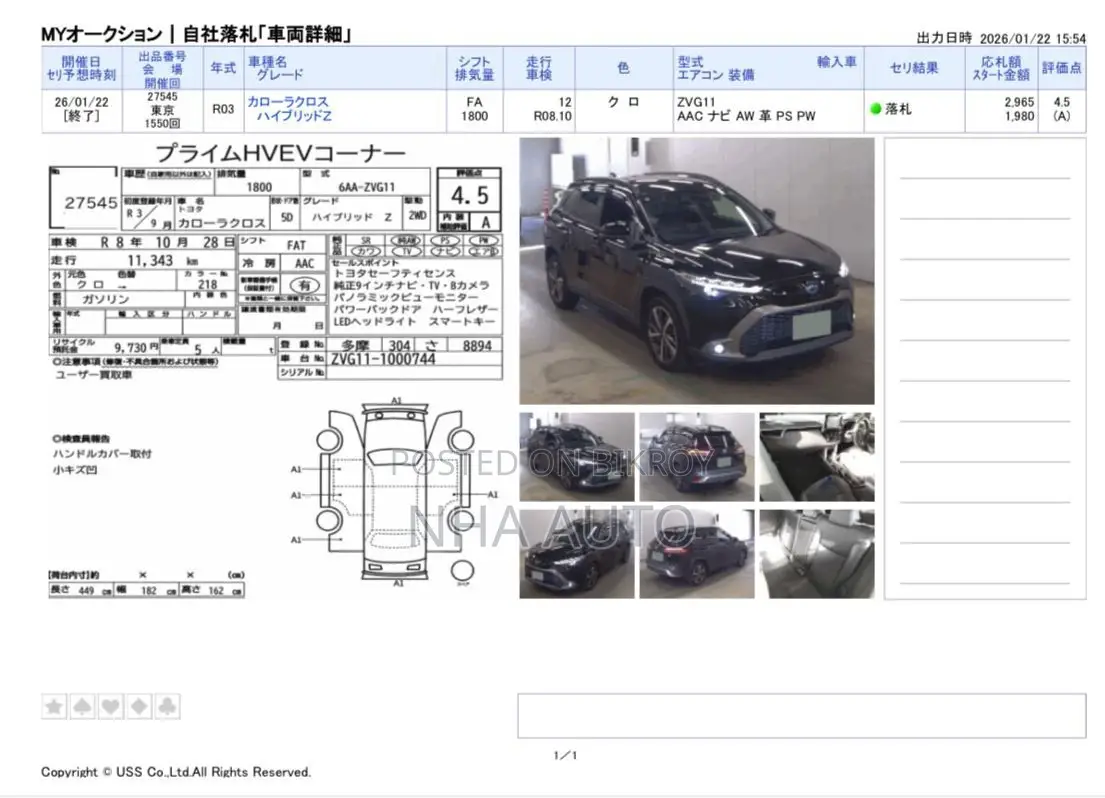This screenshot has width=1105, height=798.
Task: Click the R03 year cell
Action: click(223, 109)
